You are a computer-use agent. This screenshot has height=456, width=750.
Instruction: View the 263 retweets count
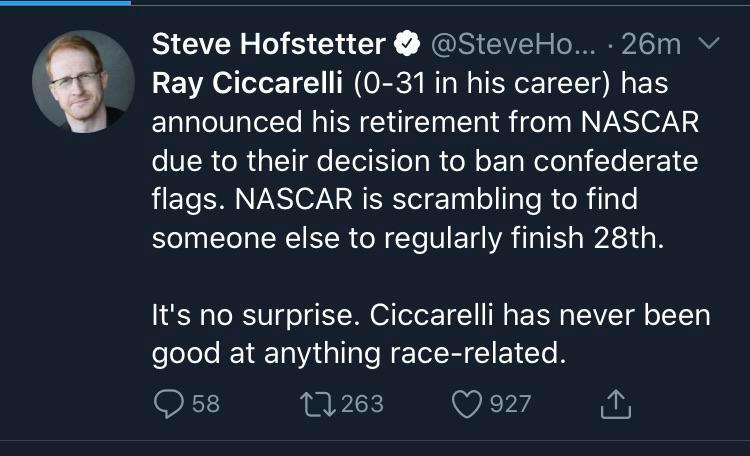coord(362,403)
